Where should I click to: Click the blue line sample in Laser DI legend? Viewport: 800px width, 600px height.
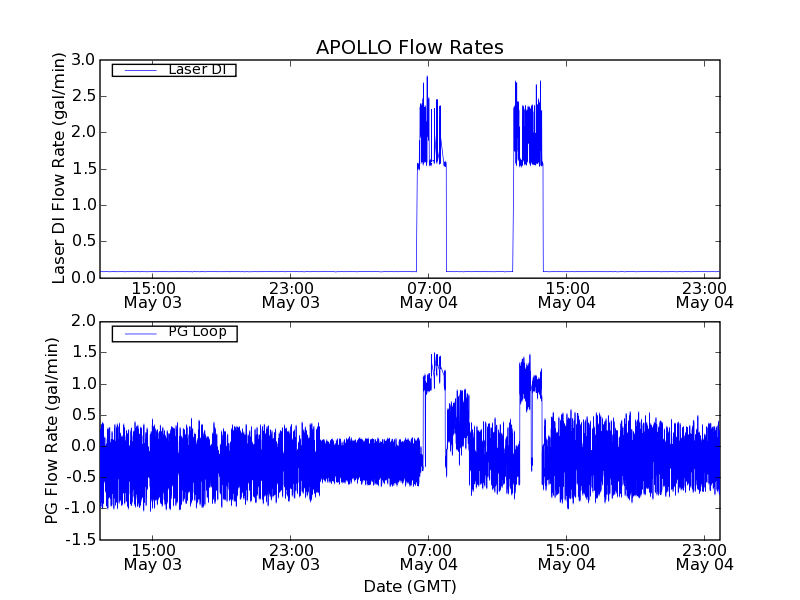point(139,70)
